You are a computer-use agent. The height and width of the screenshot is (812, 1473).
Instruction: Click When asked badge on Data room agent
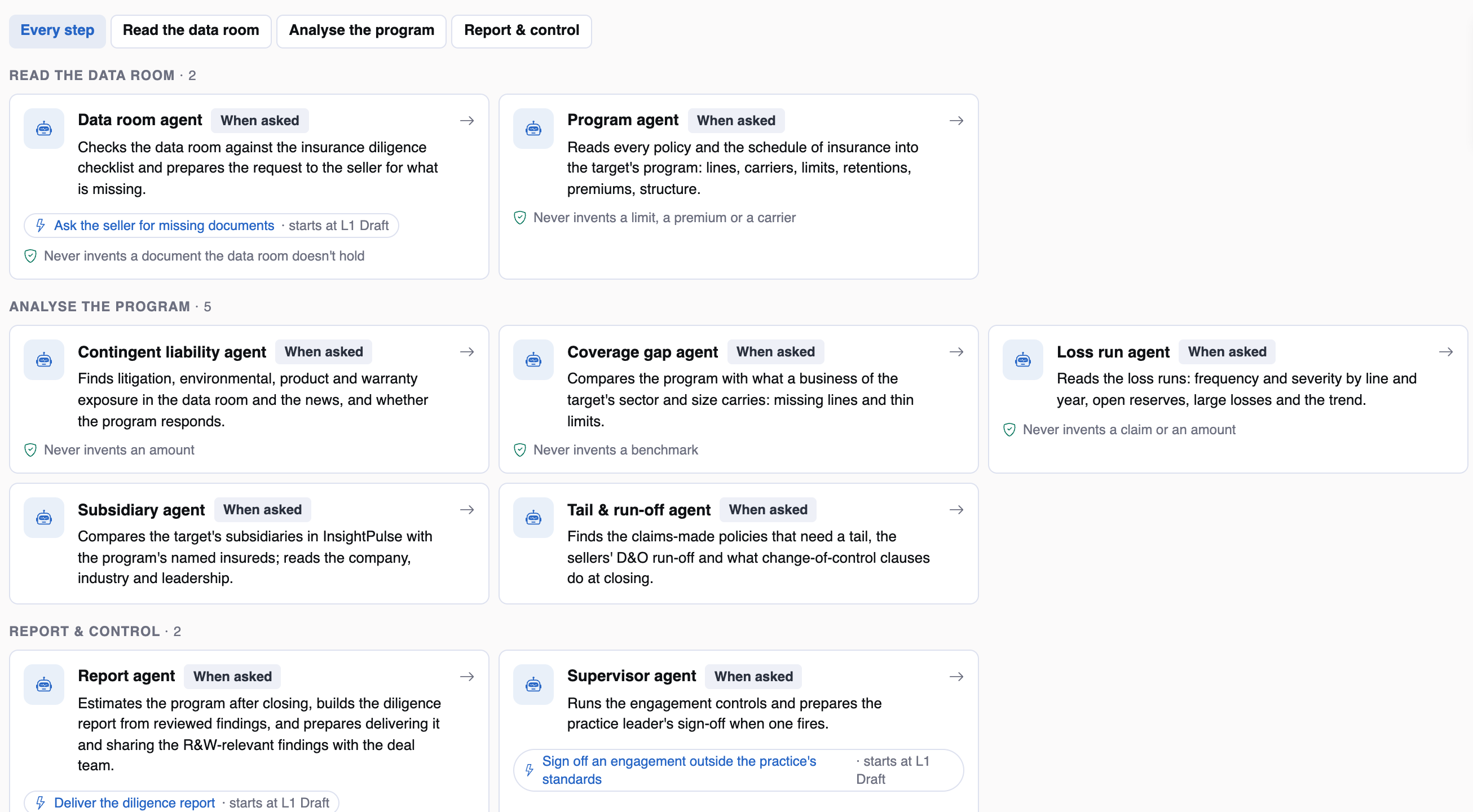click(x=259, y=121)
